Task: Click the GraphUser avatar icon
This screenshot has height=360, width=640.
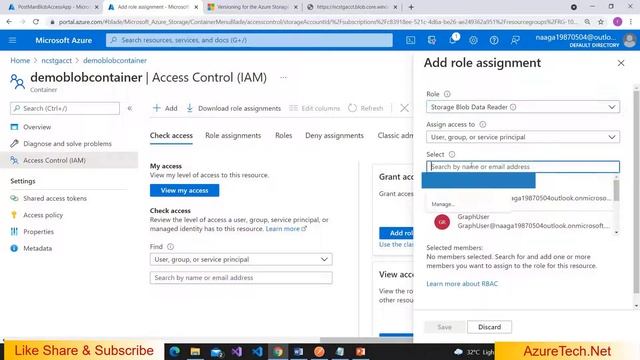Action: point(442,222)
